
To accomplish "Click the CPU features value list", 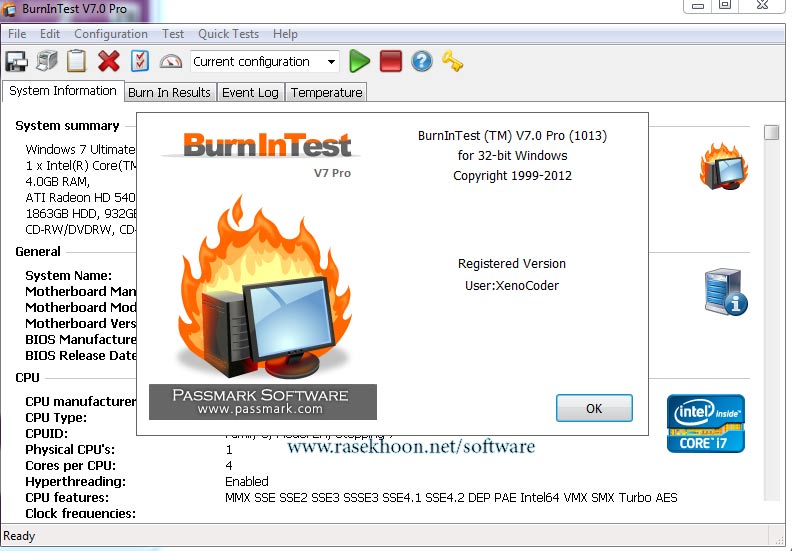I will tap(451, 497).
